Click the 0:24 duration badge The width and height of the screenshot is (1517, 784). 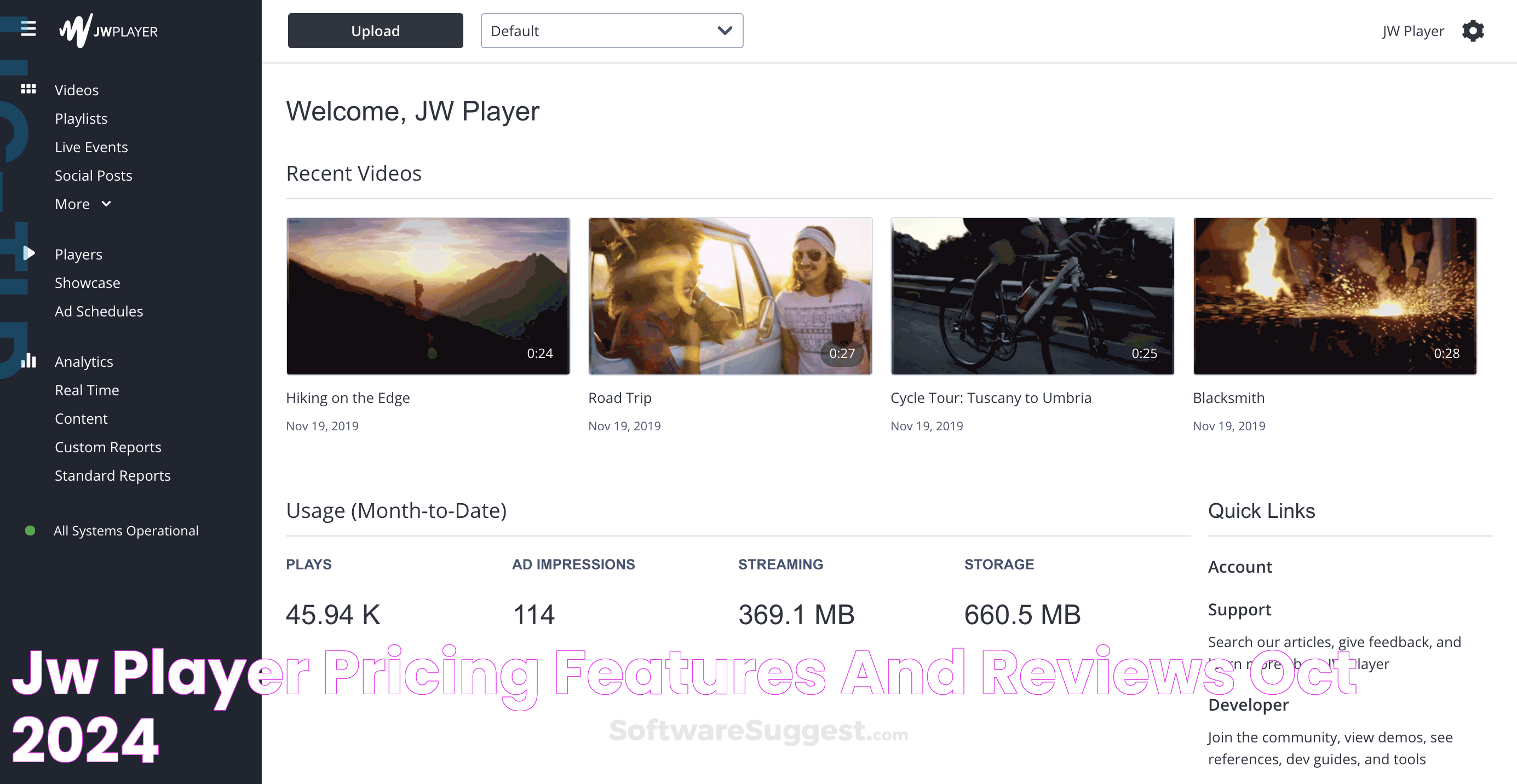point(540,353)
